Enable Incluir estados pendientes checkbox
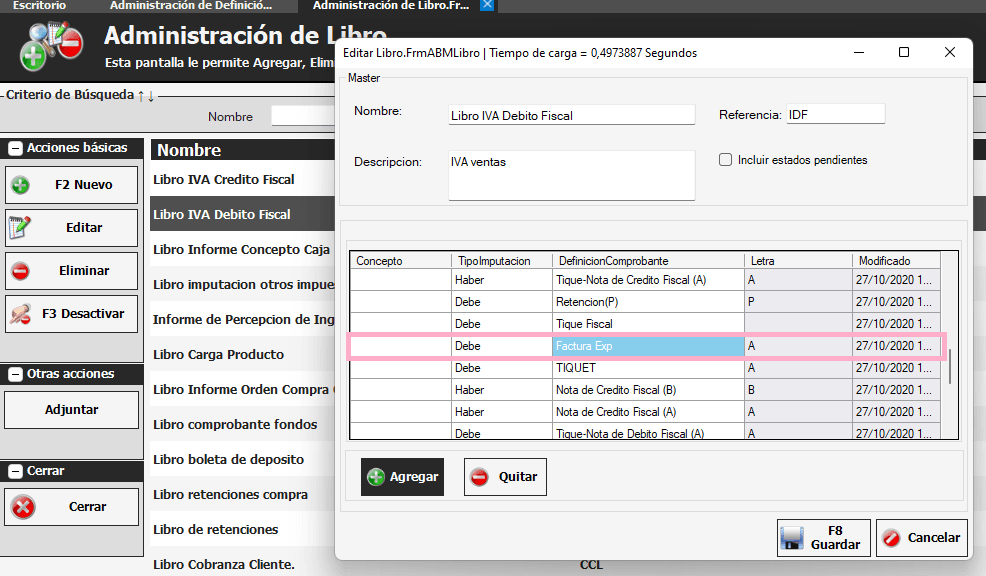This screenshot has width=986, height=576. 726,160
